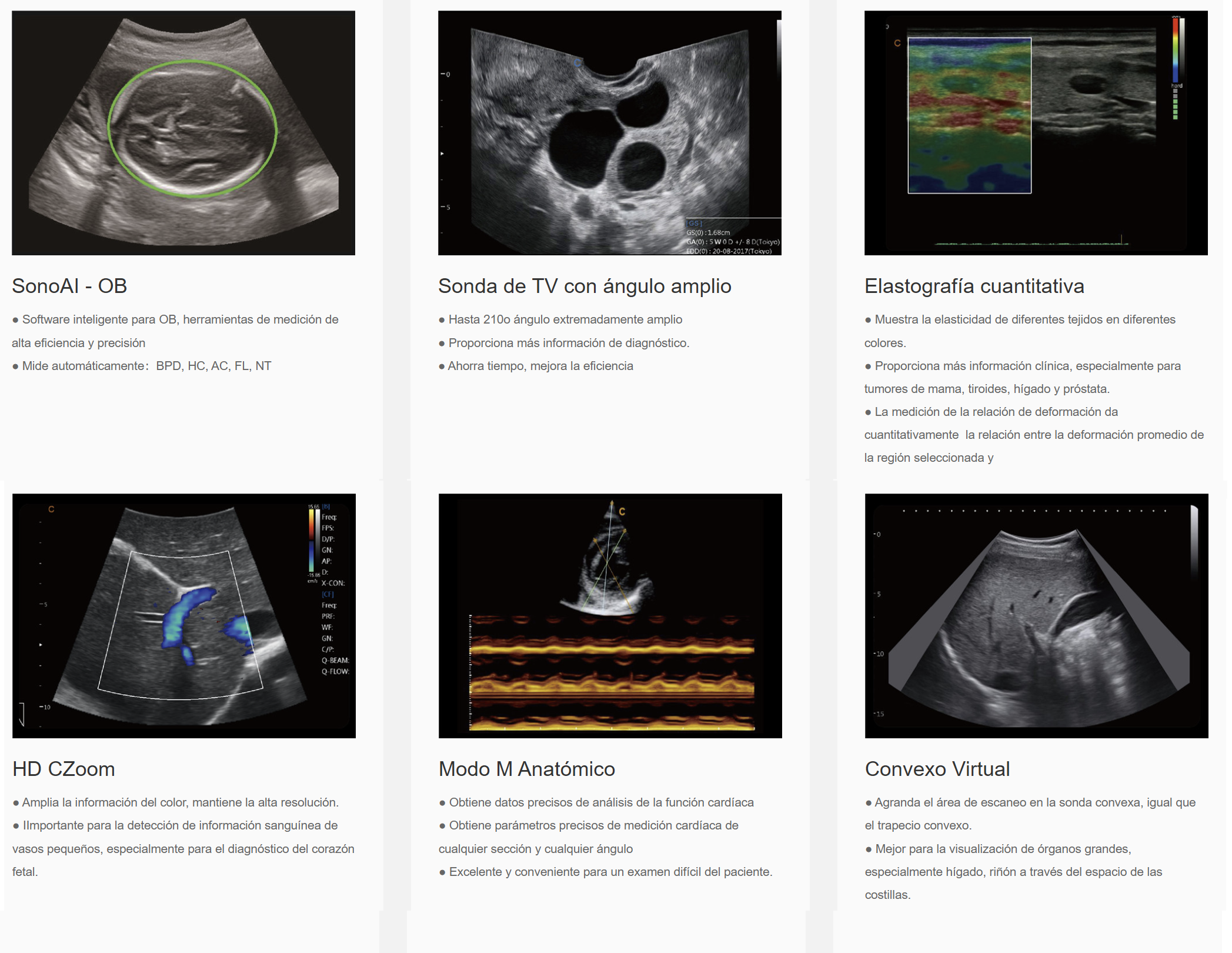Click the HD CZoom color Doppler image
Image resolution: width=1232 pixels, height=953 pixels.
click(183, 615)
